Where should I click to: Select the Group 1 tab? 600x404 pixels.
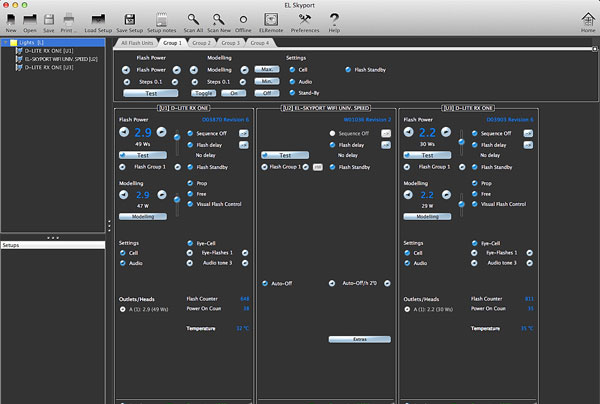coord(173,43)
